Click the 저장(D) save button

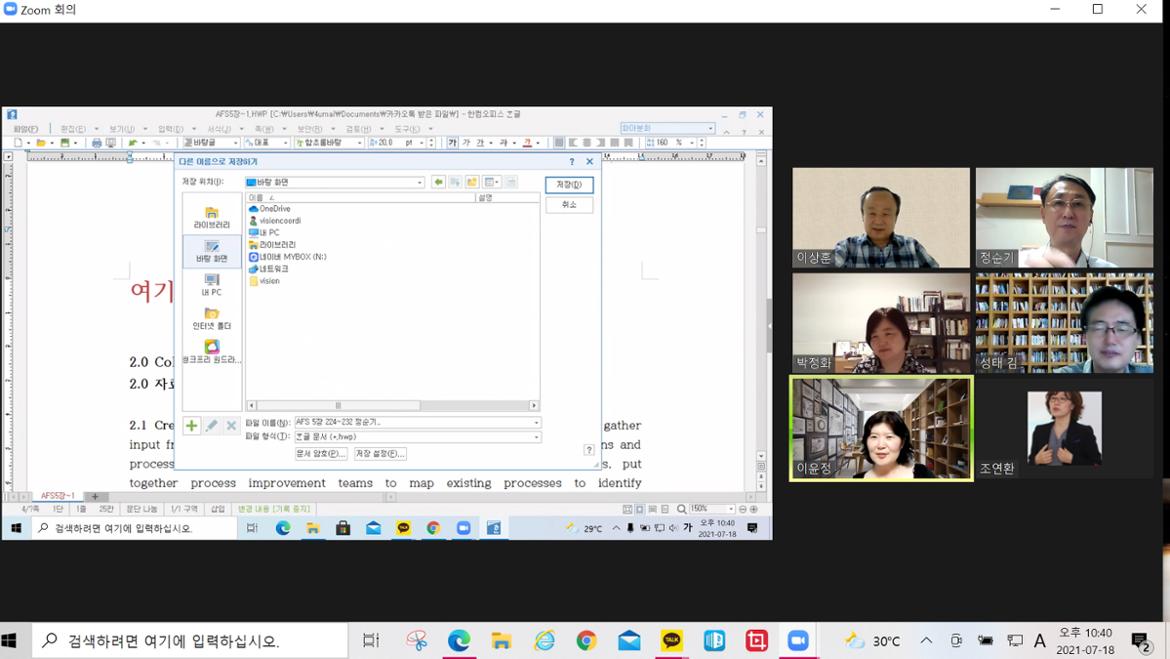tap(569, 185)
